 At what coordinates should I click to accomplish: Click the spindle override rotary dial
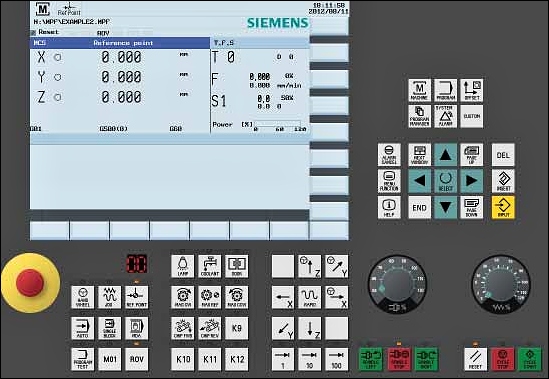(397, 284)
